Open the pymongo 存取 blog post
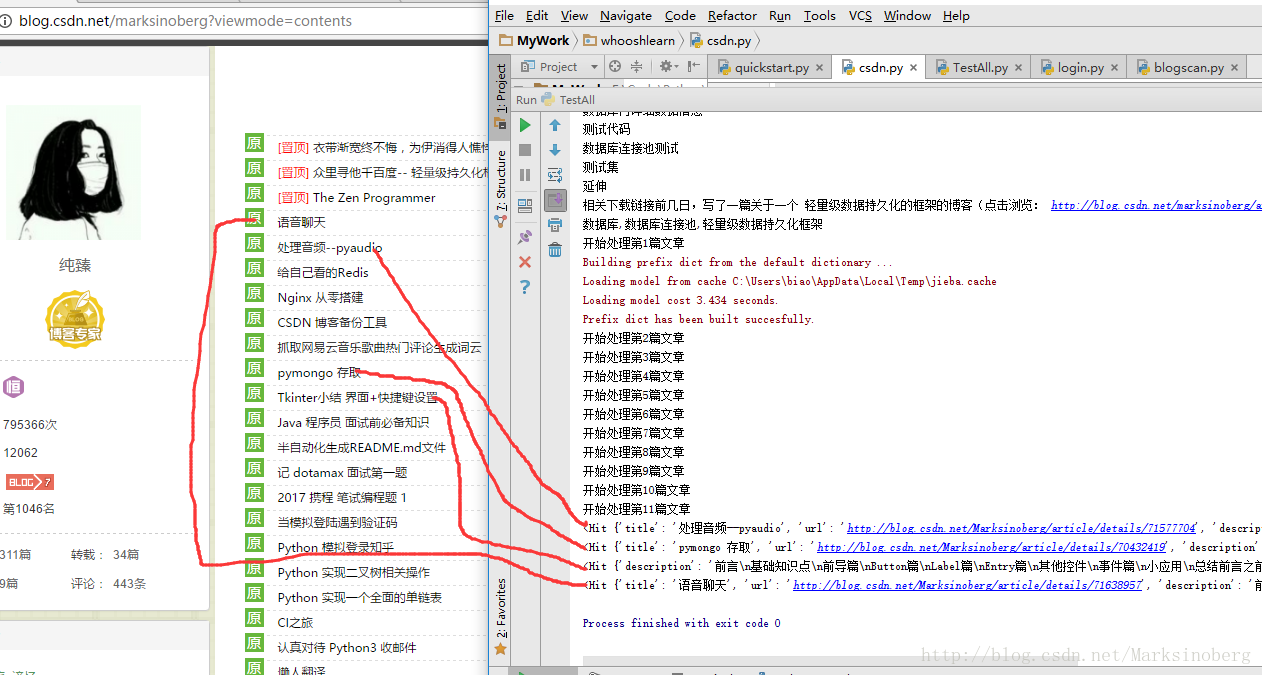 pyautogui.click(x=319, y=372)
